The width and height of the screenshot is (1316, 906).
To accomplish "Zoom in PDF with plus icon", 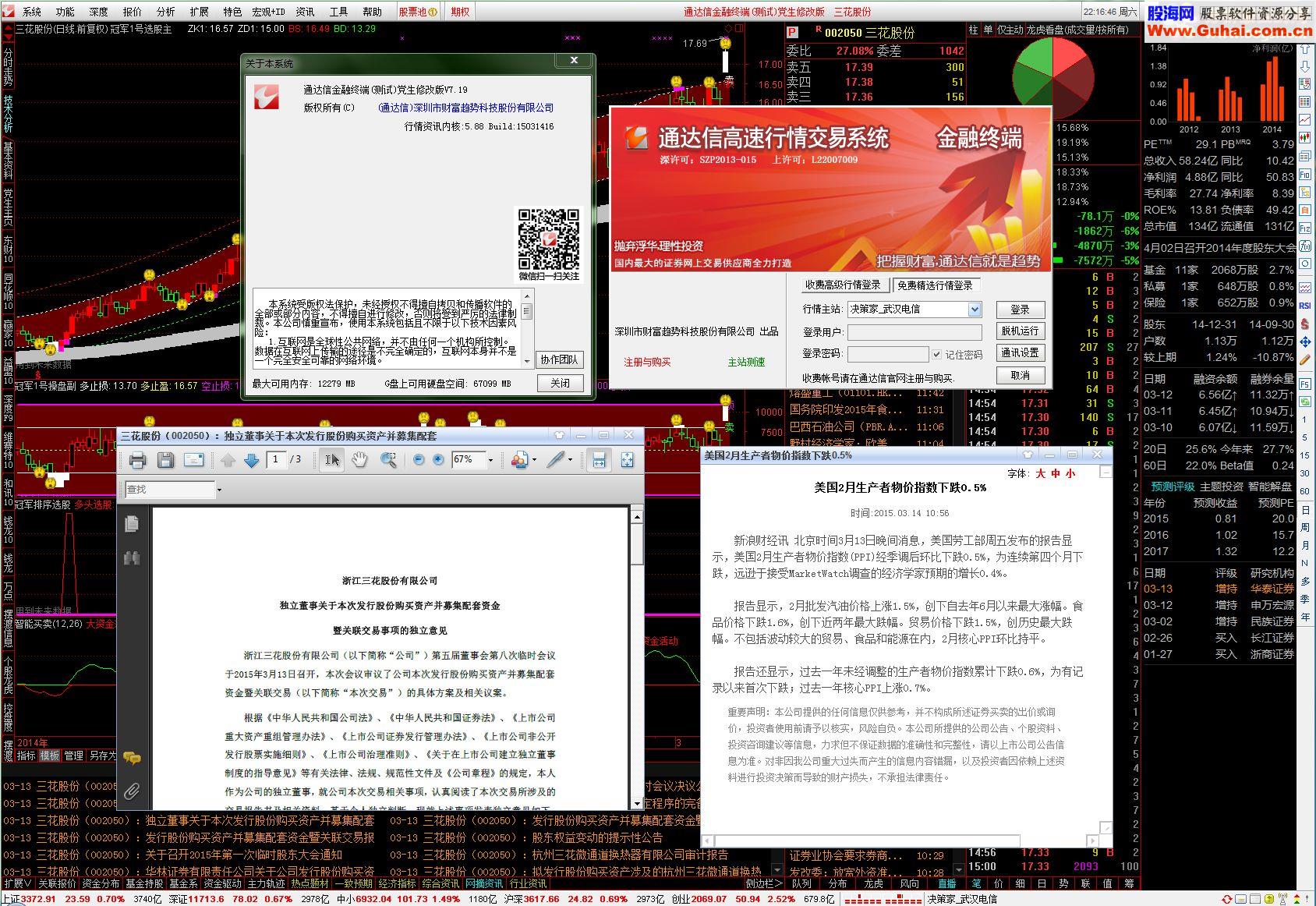I will 438,460.
